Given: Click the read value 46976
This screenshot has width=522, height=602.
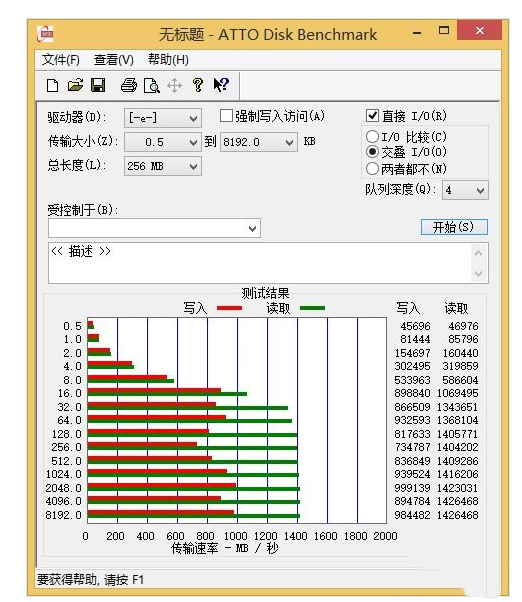Looking at the screenshot, I should [x=463, y=326].
